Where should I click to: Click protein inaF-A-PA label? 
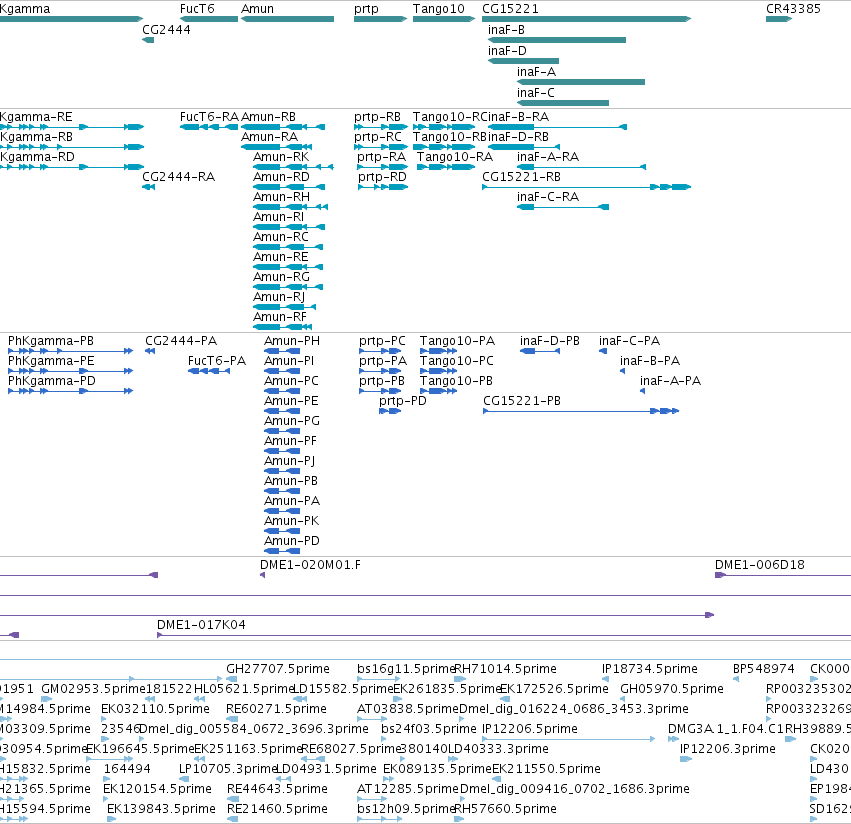point(670,381)
